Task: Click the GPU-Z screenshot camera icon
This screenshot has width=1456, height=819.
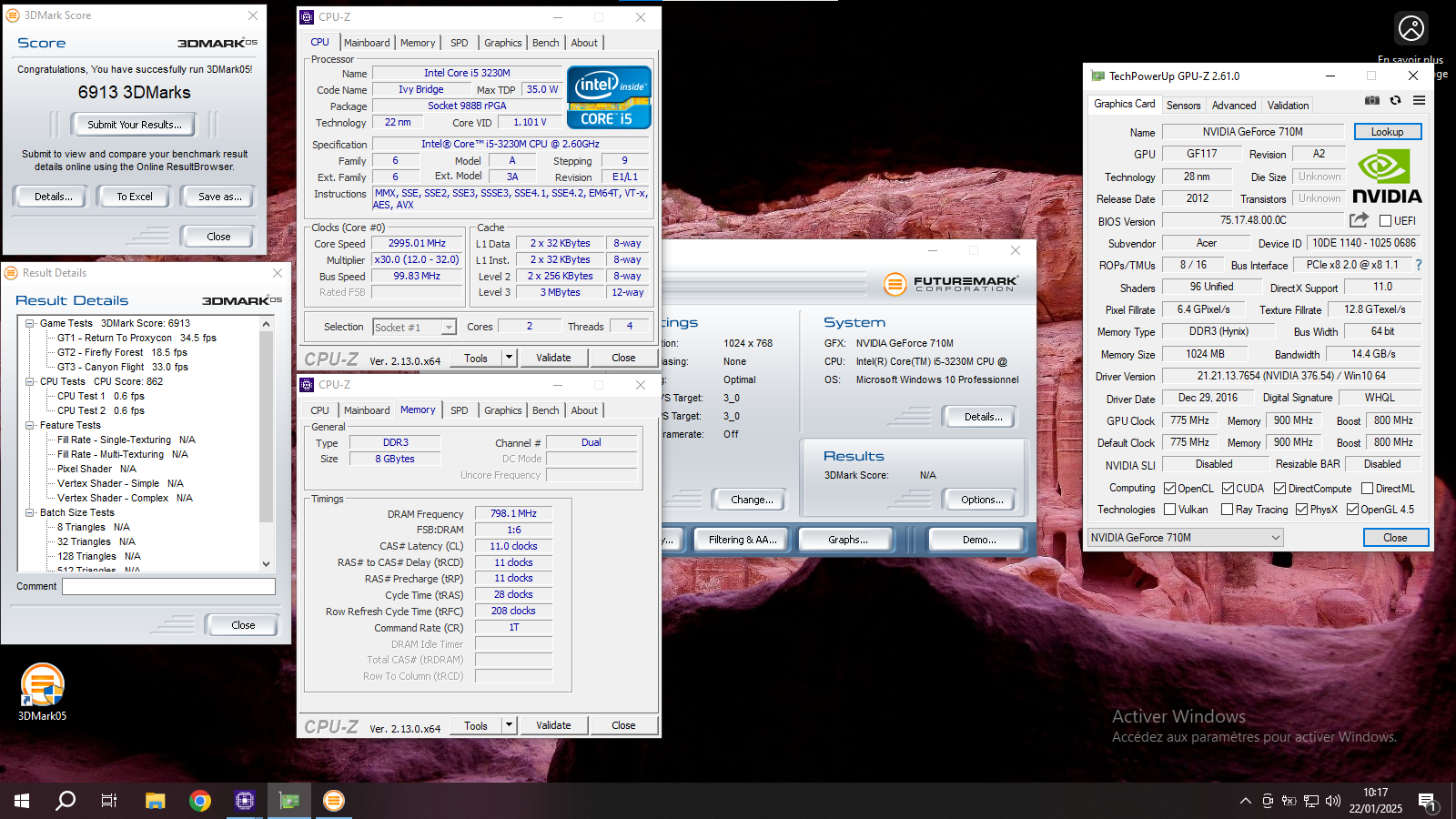Action: click(x=1372, y=101)
